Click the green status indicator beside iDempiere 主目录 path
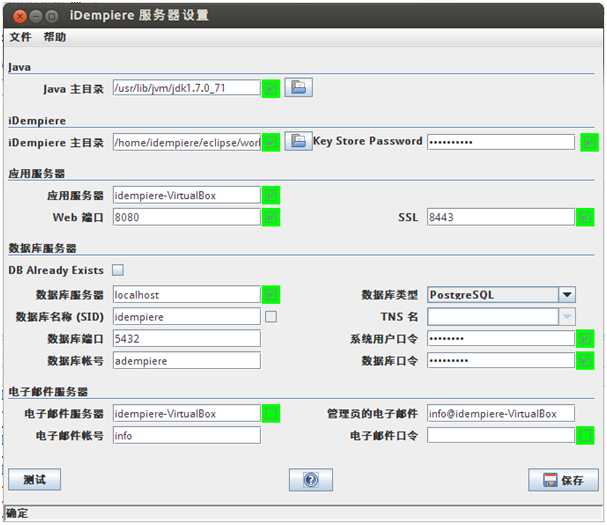Viewport: 607px width, 525px height. tap(271, 142)
